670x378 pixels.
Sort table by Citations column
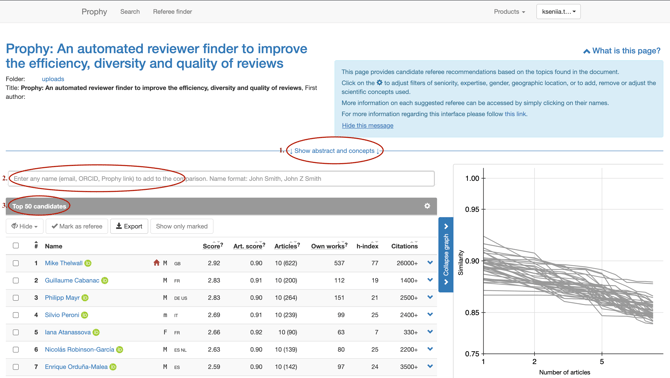(x=404, y=246)
